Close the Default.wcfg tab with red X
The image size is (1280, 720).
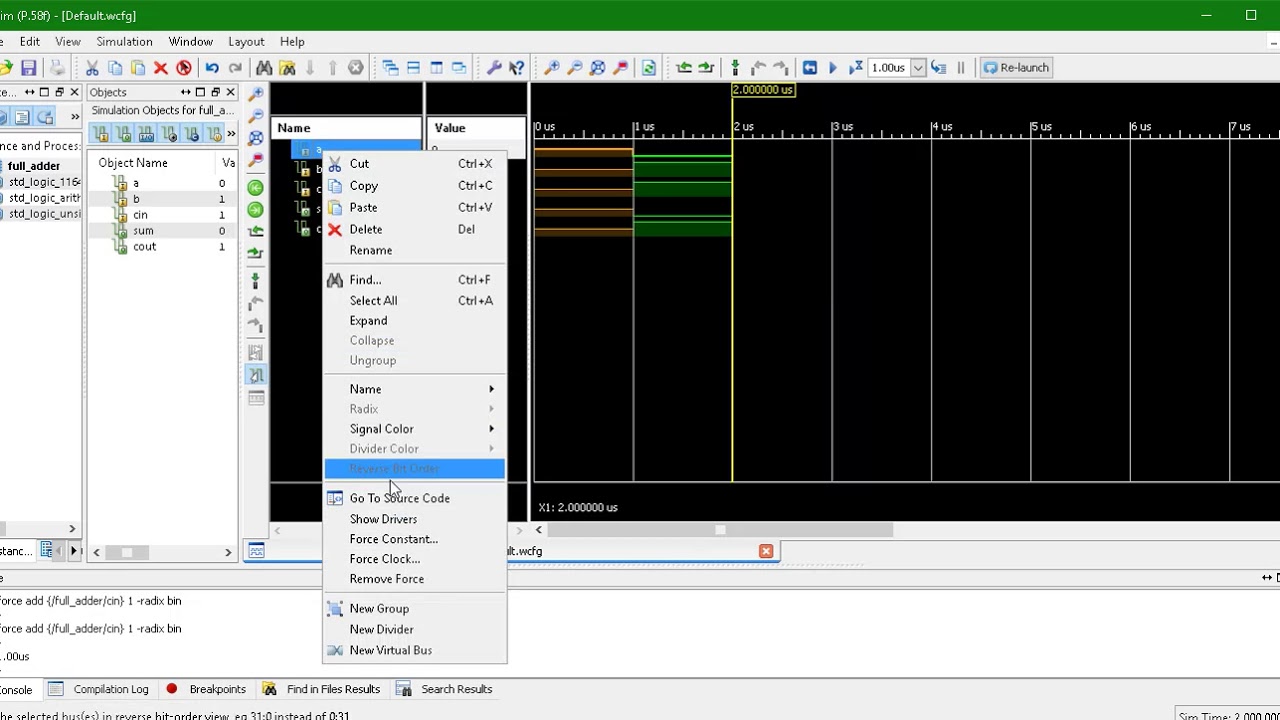tap(766, 551)
